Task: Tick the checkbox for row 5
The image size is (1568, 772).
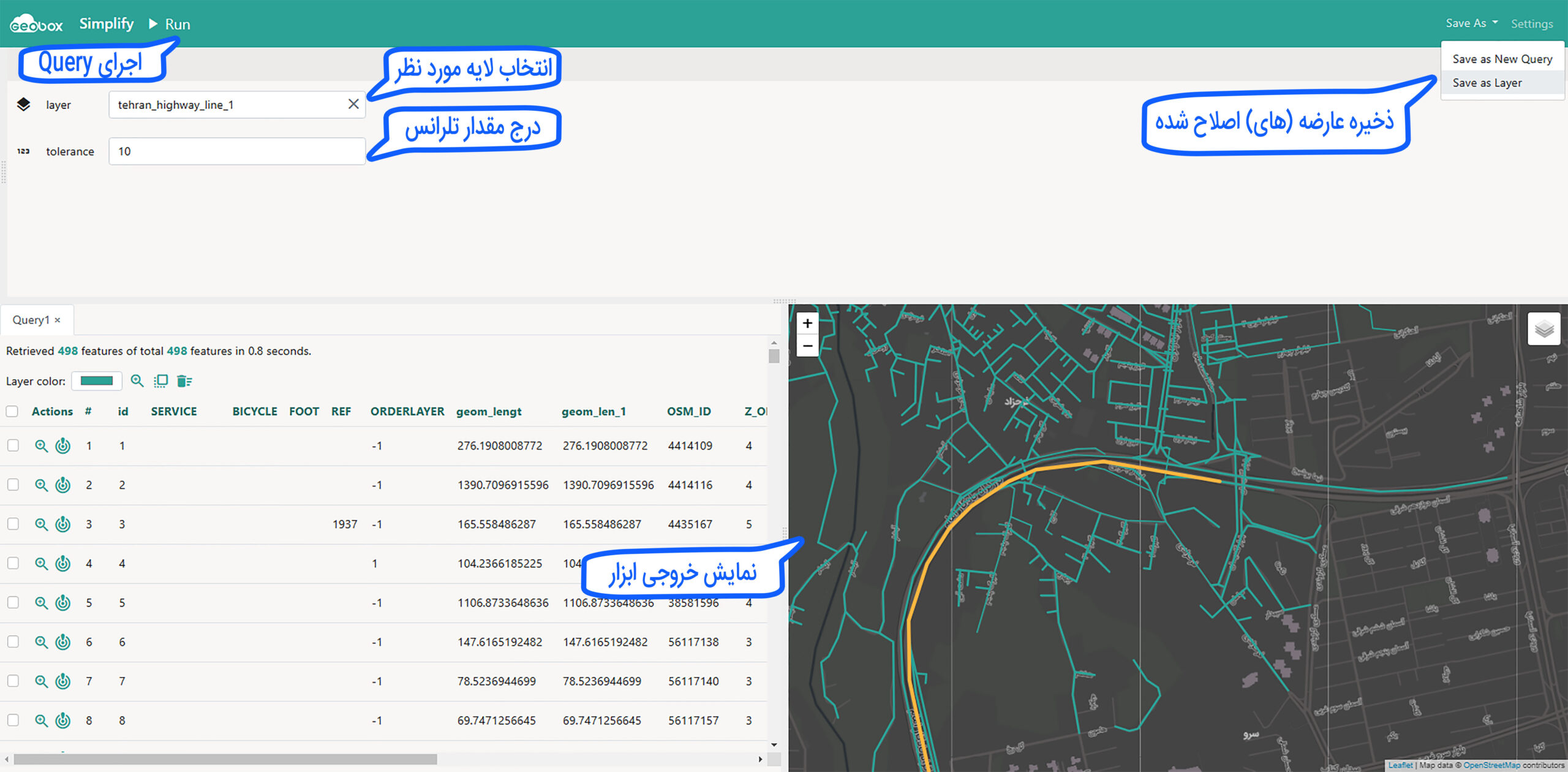Action: (x=13, y=602)
